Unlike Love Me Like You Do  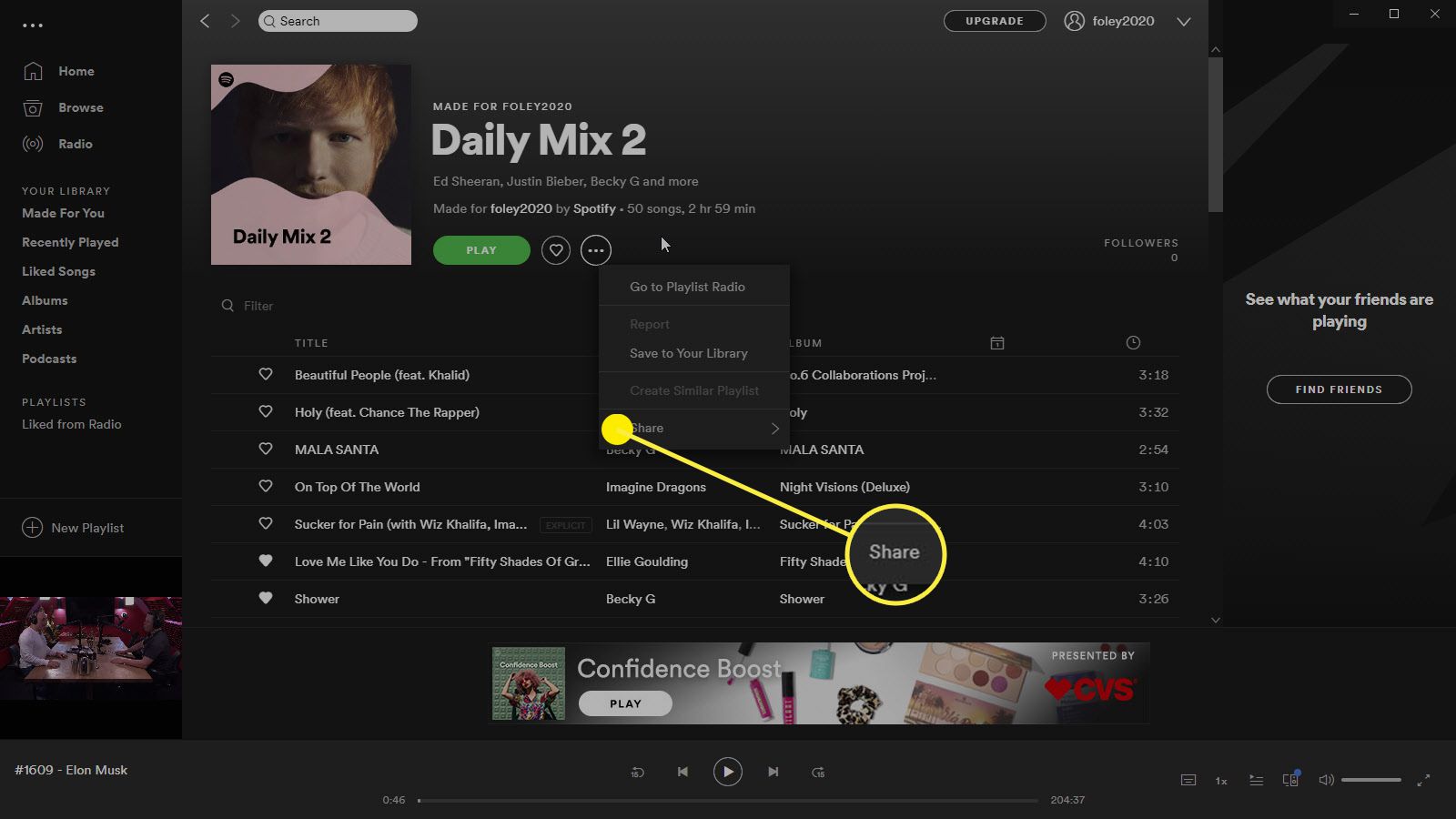tap(266, 561)
